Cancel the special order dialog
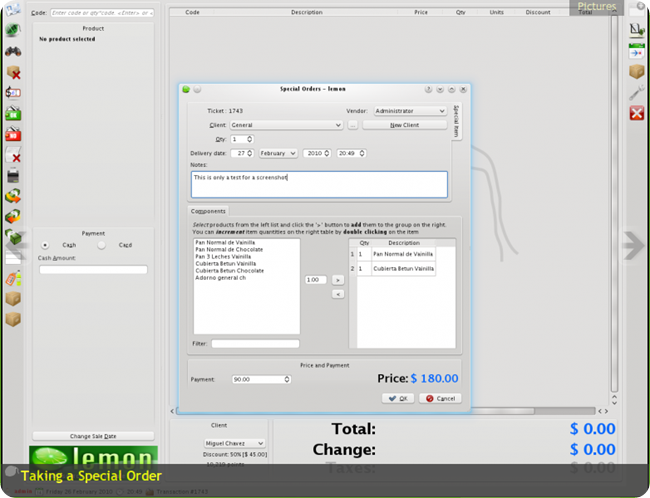 440,398
